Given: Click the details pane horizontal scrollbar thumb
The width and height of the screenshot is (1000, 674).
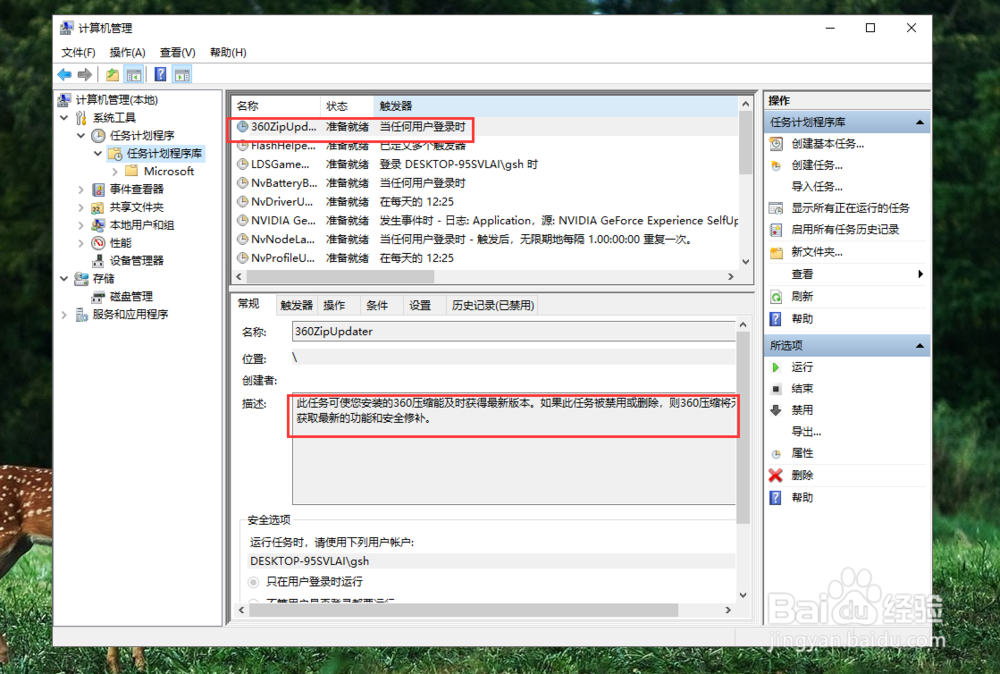Looking at the screenshot, I should pyautogui.click(x=464, y=610).
